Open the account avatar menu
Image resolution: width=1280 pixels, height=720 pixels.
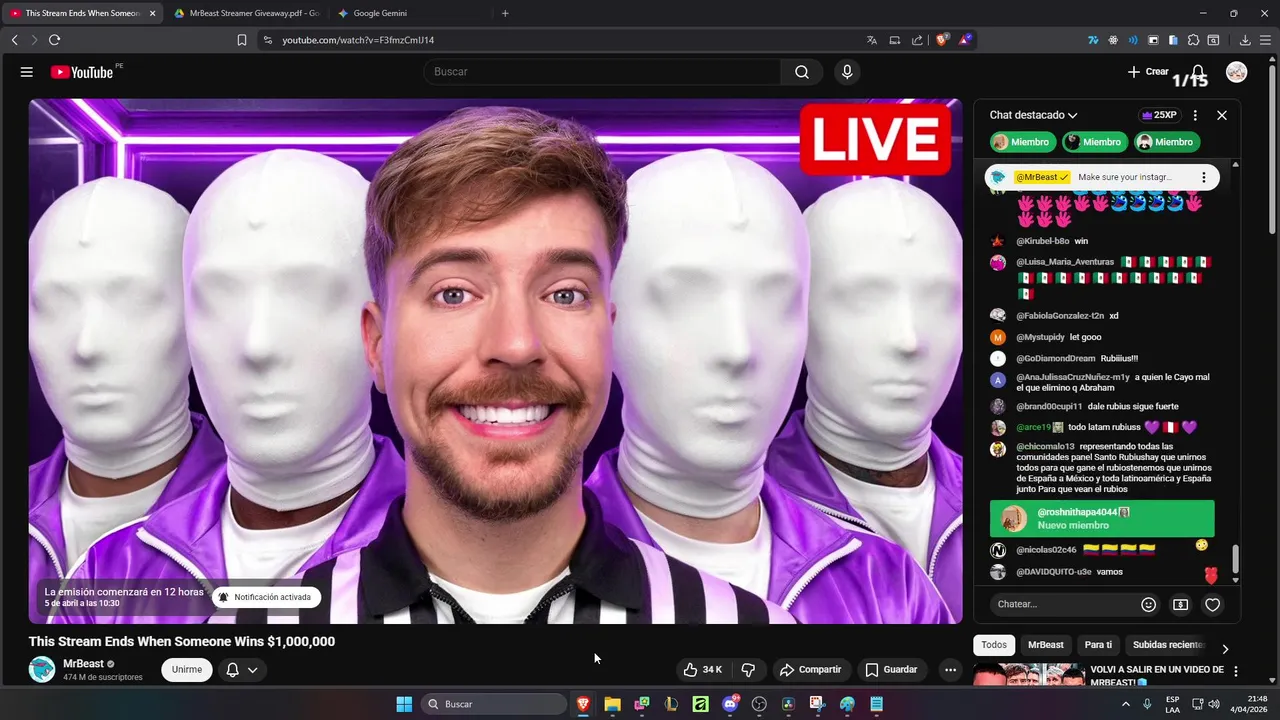(x=1237, y=72)
